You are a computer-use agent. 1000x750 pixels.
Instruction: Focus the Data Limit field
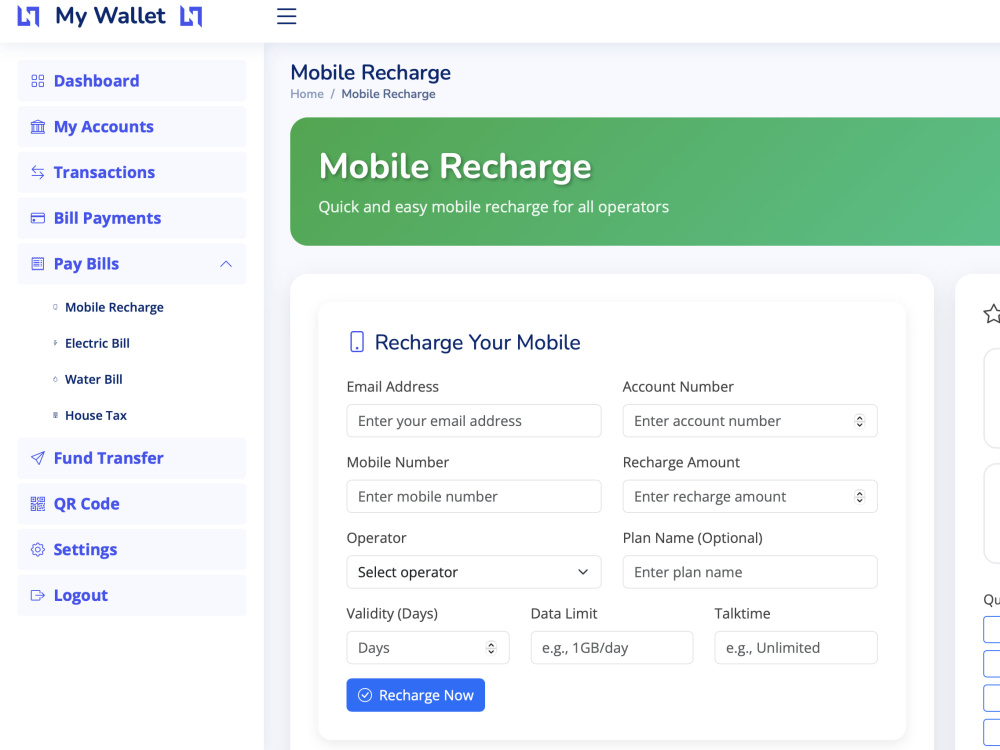click(x=612, y=648)
